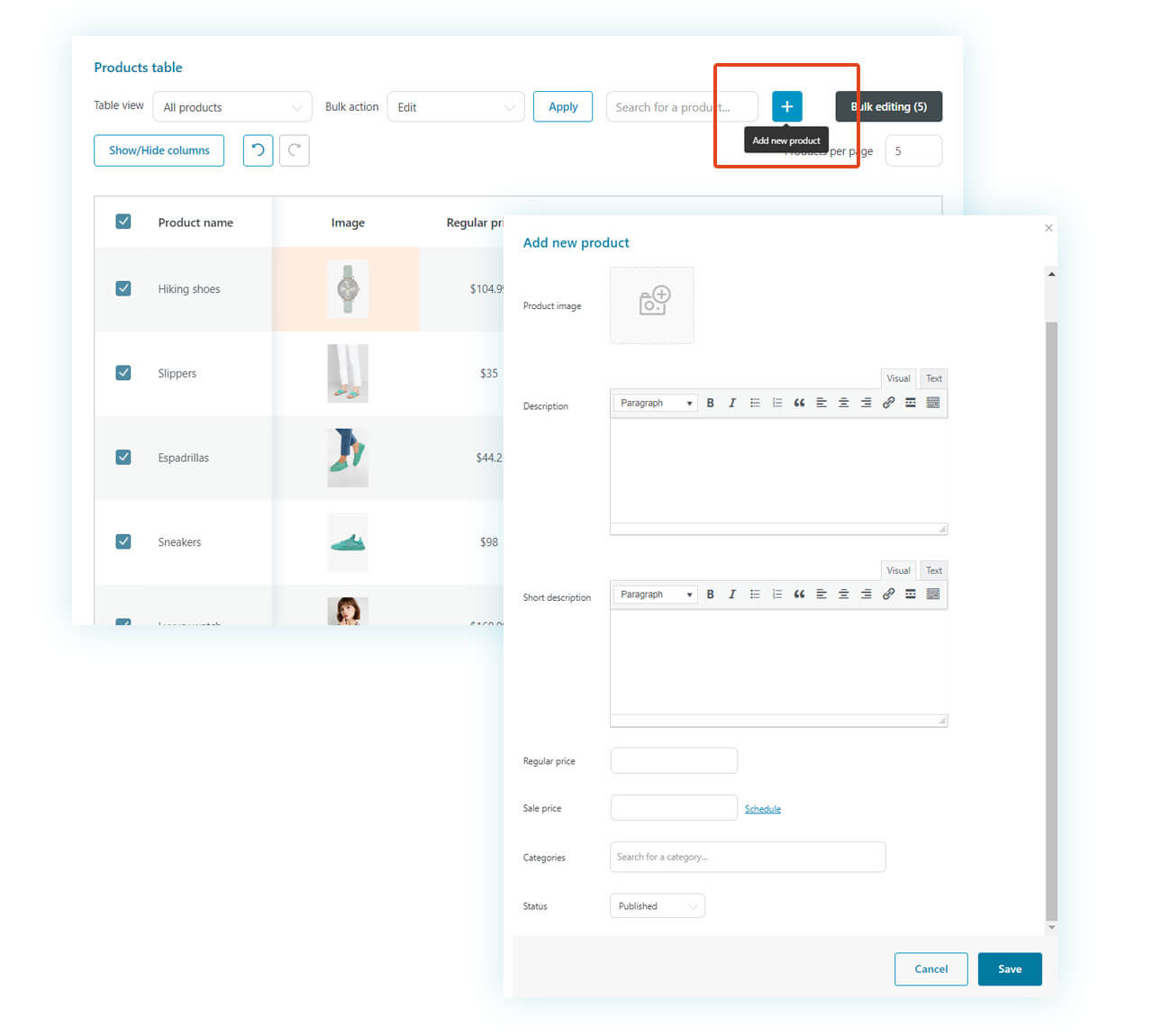
Task: Open the Table view All products dropdown
Action: coord(232,106)
